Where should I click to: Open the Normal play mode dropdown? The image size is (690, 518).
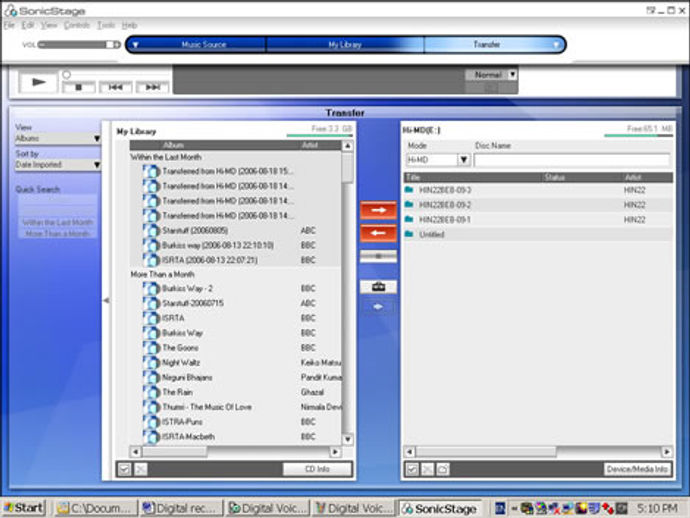pyautogui.click(x=512, y=75)
